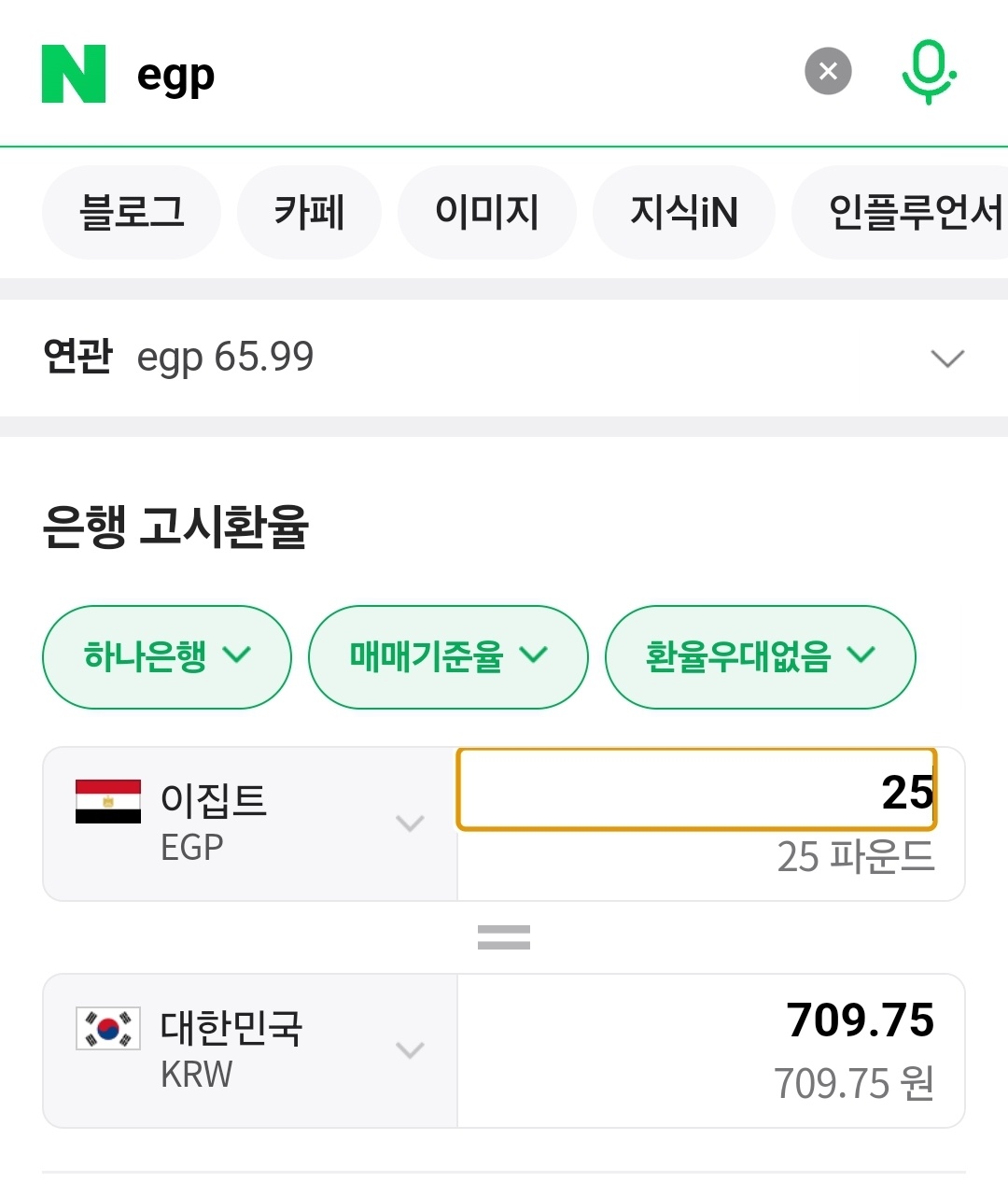The height and width of the screenshot is (1196, 1008).
Task: Click the Egypt flag icon
Action: 108,801
